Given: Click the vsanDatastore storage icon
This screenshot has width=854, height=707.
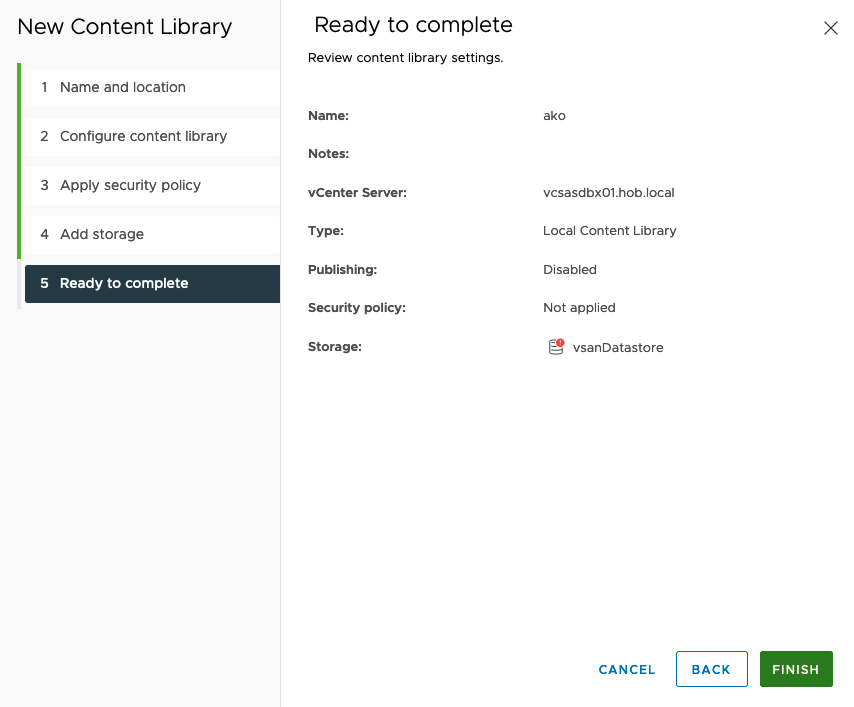Looking at the screenshot, I should tap(556, 347).
